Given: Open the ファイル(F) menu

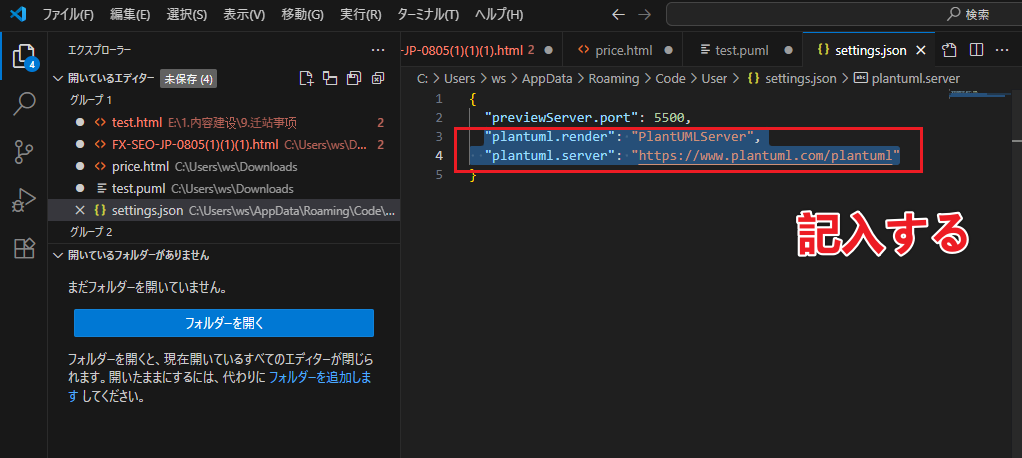Looking at the screenshot, I should tap(68, 14).
